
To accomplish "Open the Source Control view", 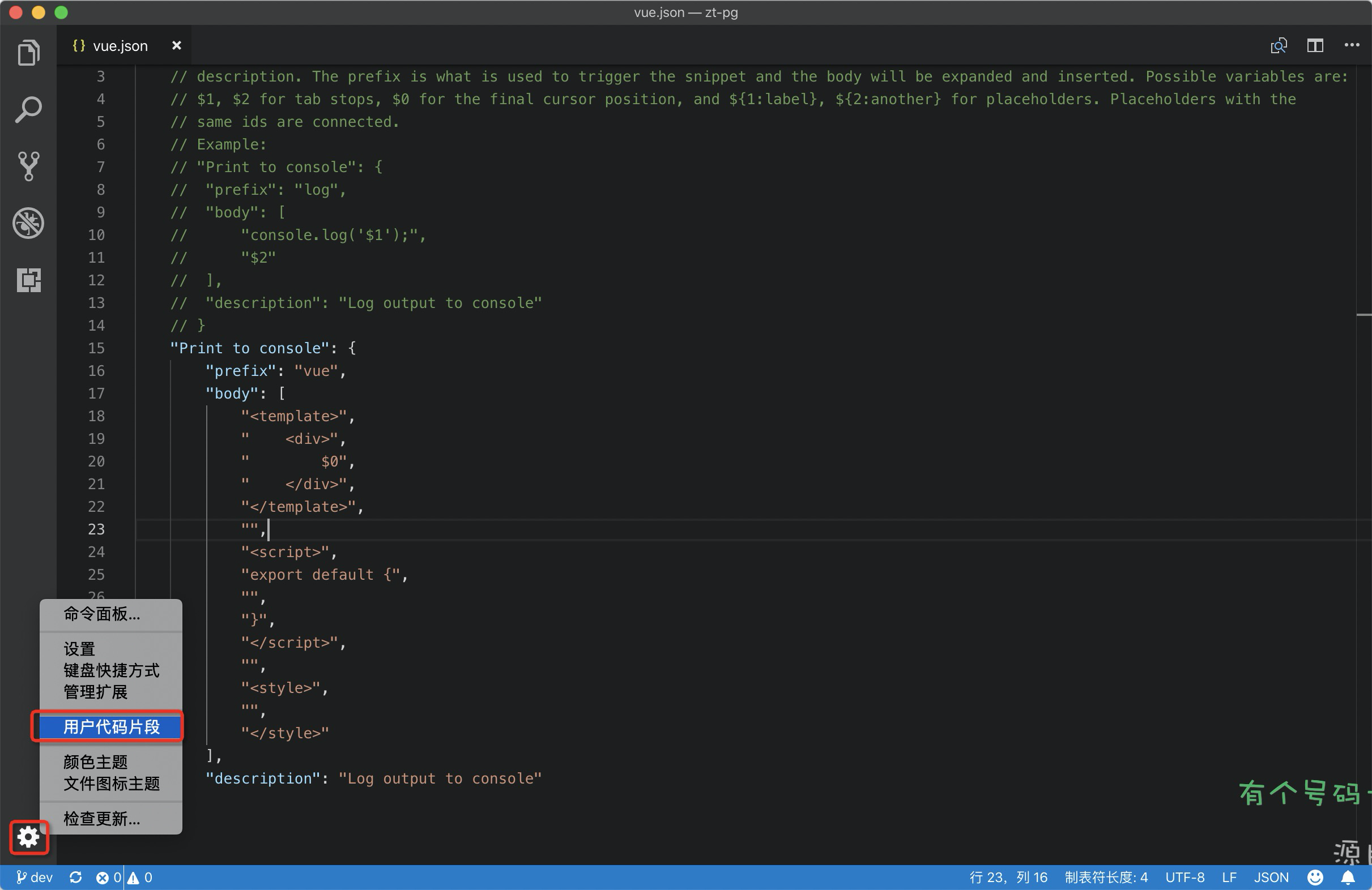I will 28,166.
